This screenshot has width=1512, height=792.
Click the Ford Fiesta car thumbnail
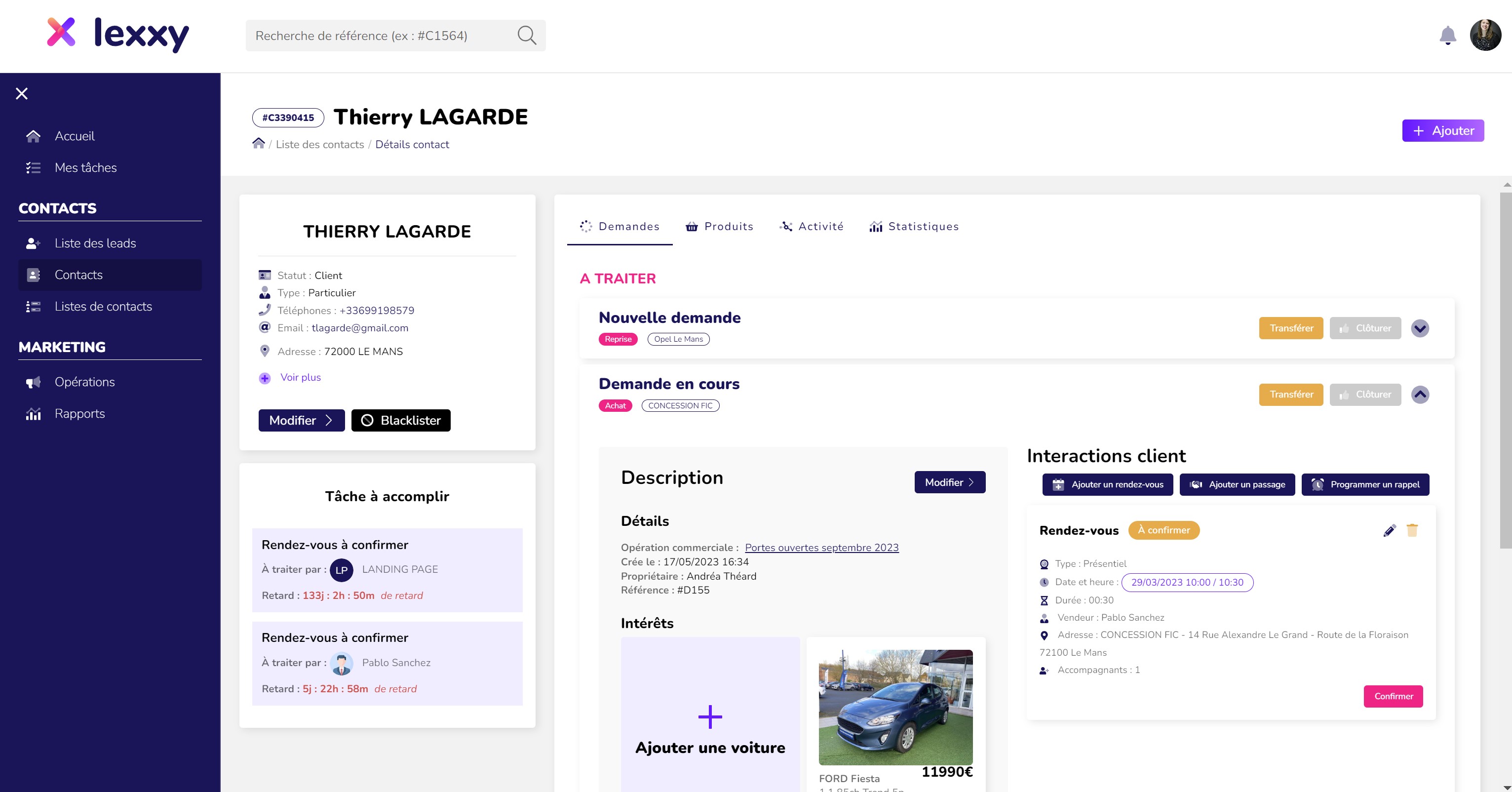tap(895, 707)
